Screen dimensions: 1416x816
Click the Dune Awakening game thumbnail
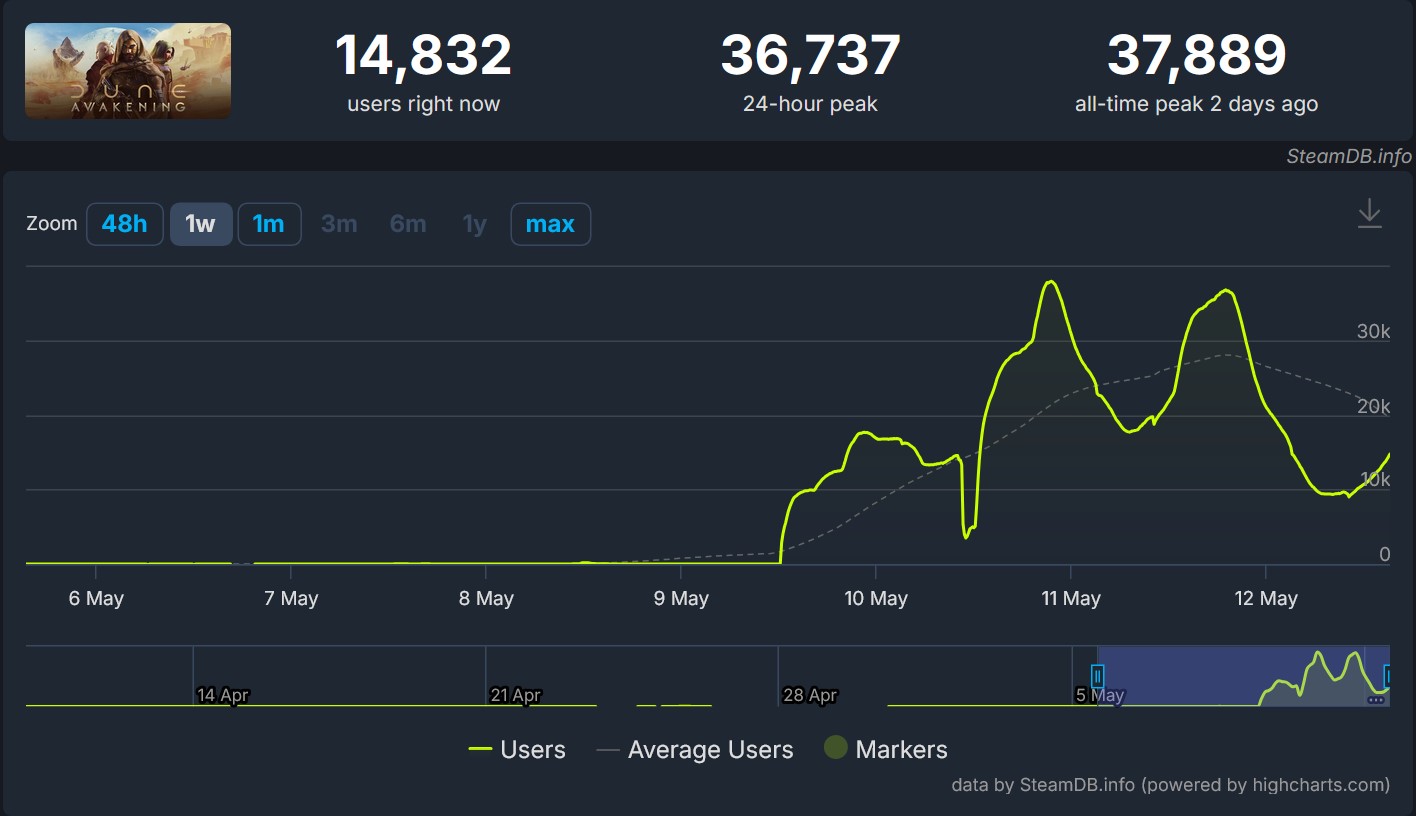(x=128, y=71)
